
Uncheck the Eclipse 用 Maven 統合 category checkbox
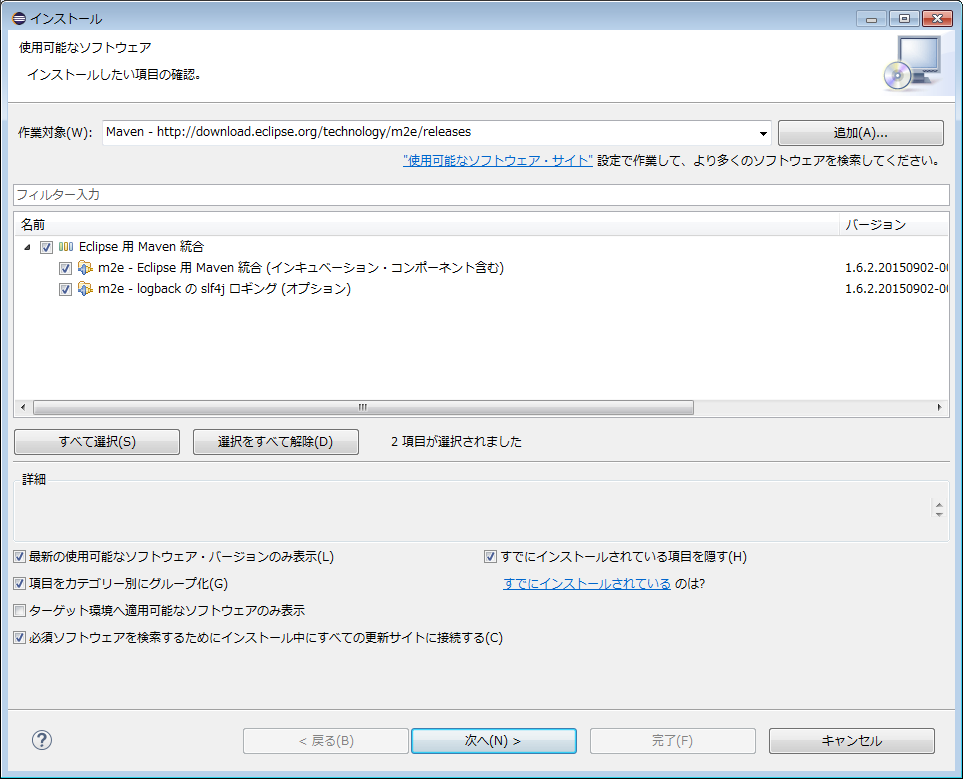coord(46,247)
